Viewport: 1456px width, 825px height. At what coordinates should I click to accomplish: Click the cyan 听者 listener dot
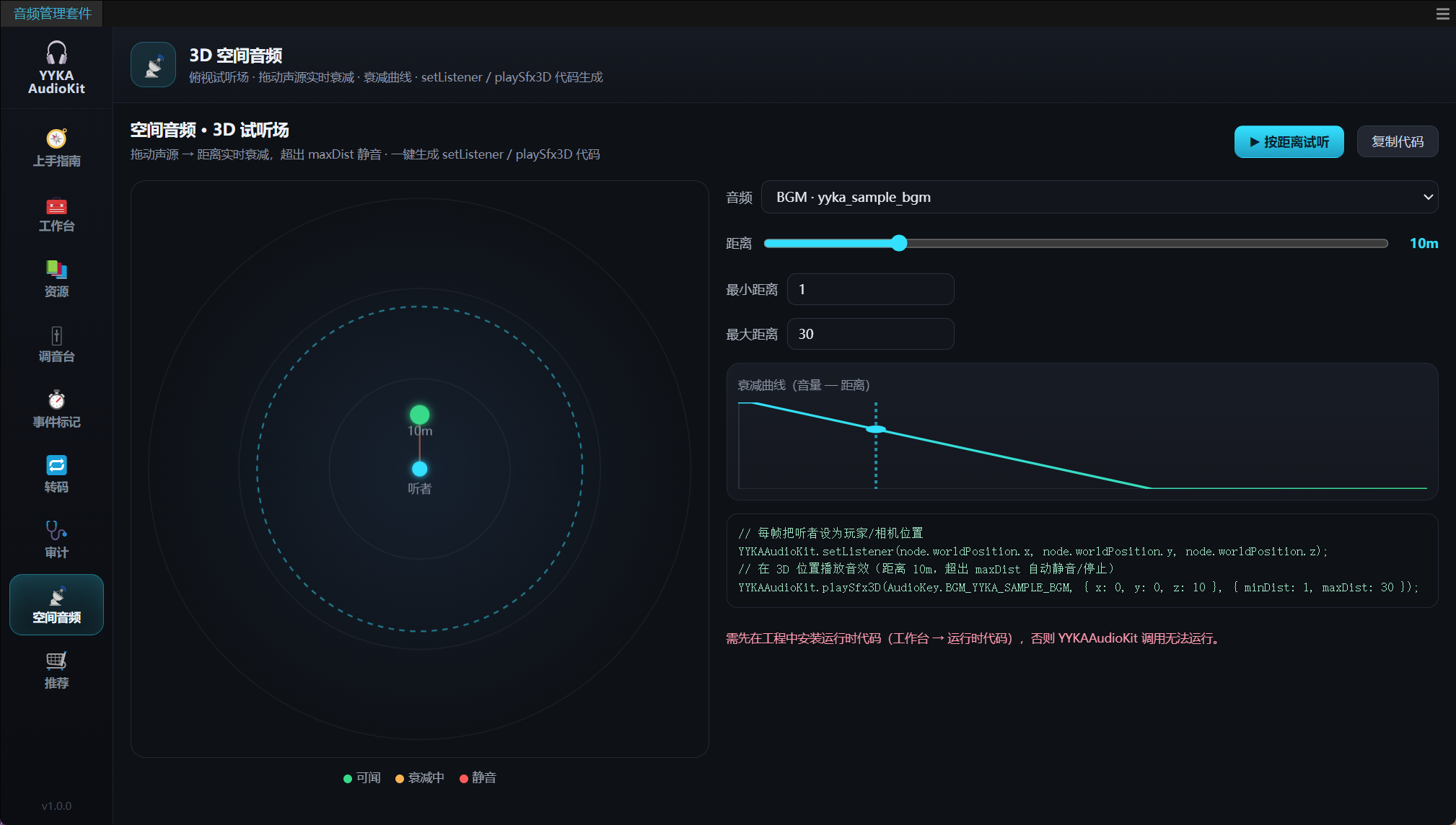click(x=419, y=469)
